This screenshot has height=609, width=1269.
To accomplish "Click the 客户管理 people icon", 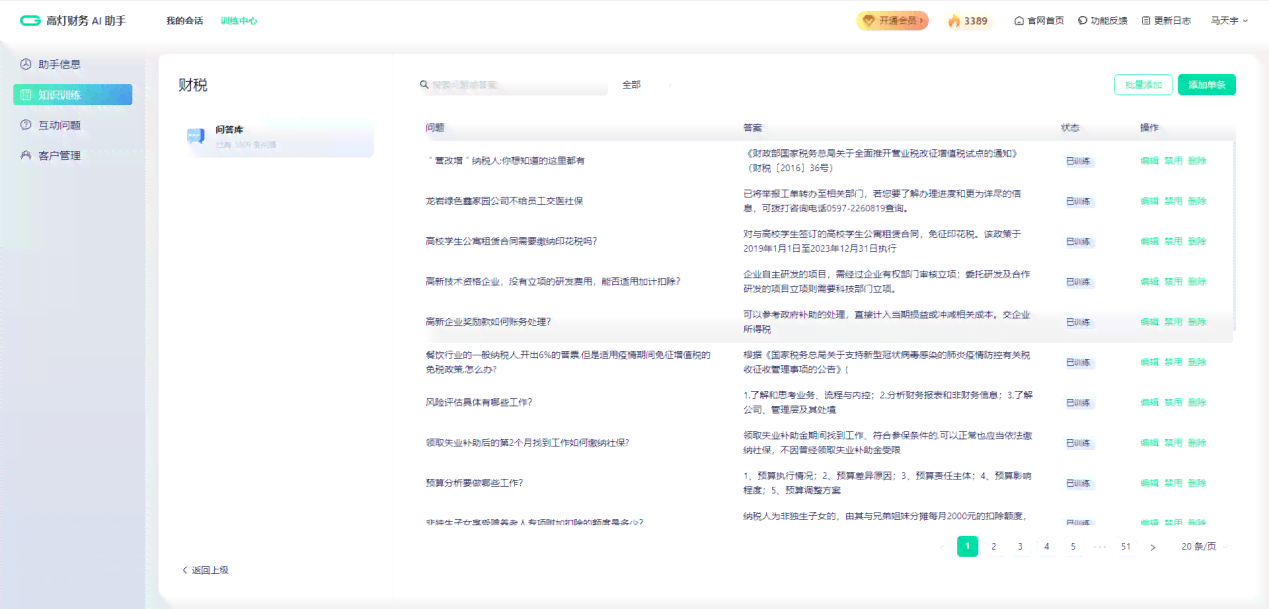I will (x=26, y=155).
